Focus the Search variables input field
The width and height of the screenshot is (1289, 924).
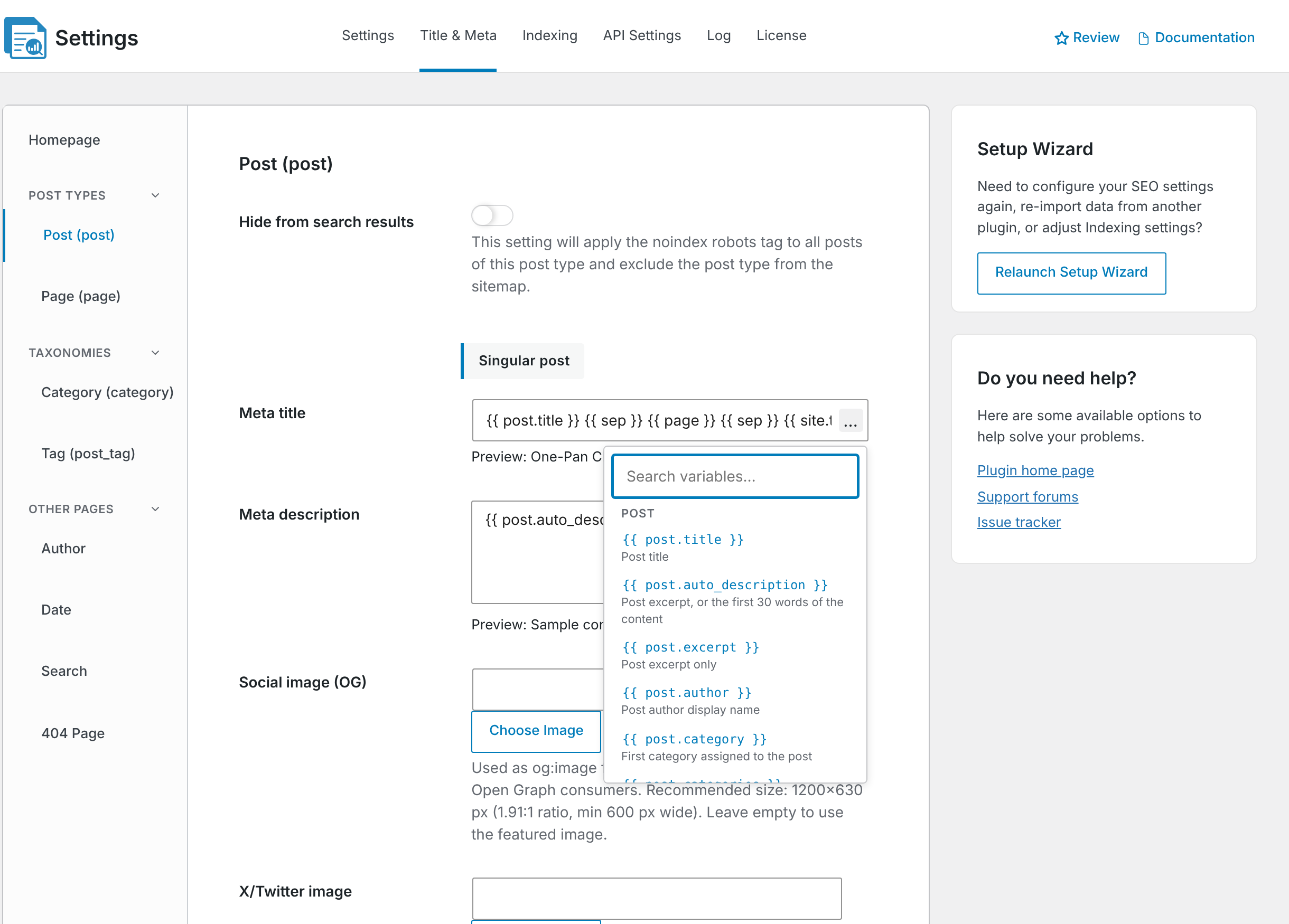[735, 476]
